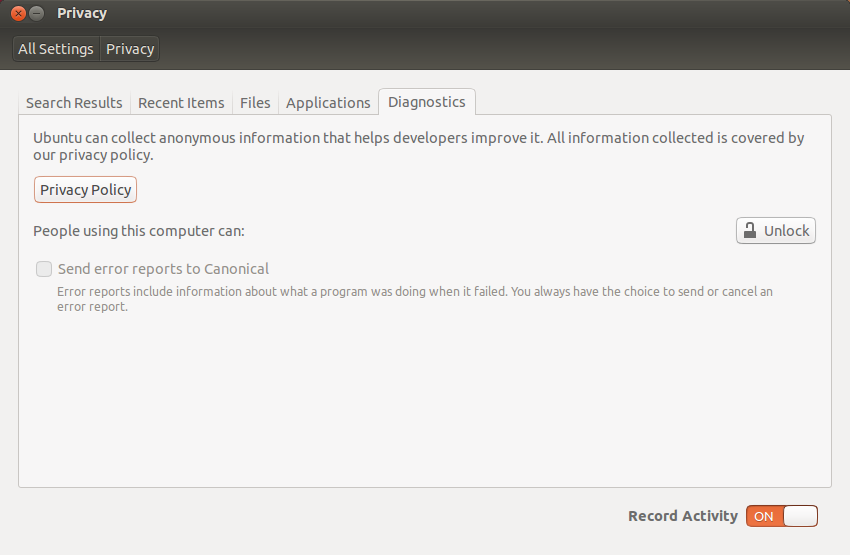Image resolution: width=850 pixels, height=555 pixels.
Task: Go to the Applications tab
Action: click(x=328, y=102)
